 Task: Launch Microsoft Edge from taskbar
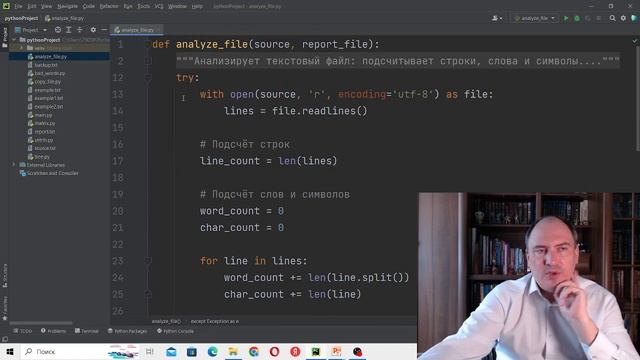[212, 351]
